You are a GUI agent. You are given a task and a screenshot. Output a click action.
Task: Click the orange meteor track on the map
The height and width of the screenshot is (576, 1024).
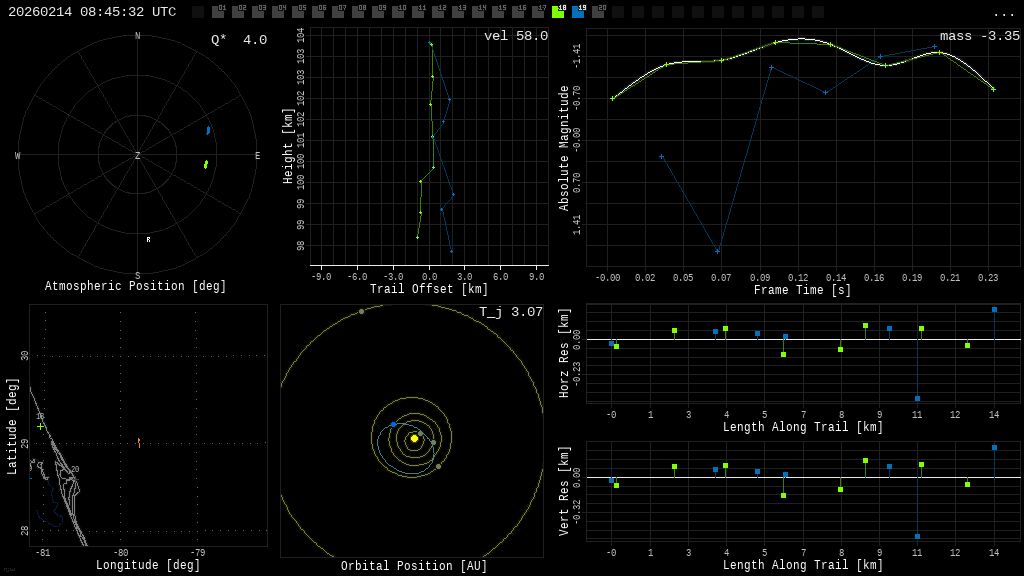[x=139, y=441]
